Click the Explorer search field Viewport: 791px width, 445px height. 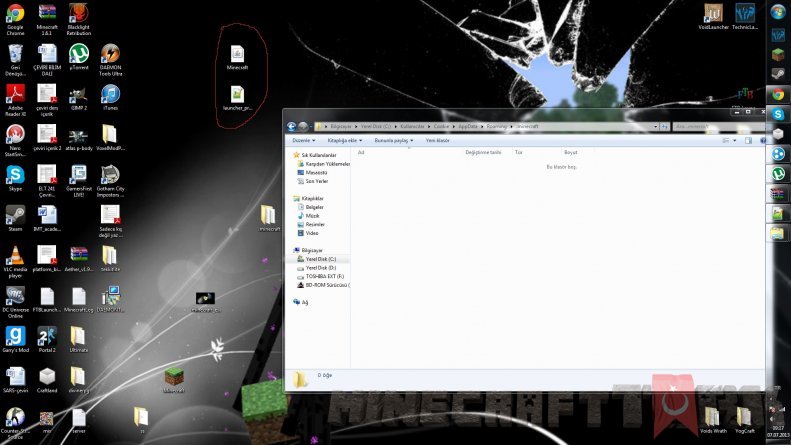719,126
